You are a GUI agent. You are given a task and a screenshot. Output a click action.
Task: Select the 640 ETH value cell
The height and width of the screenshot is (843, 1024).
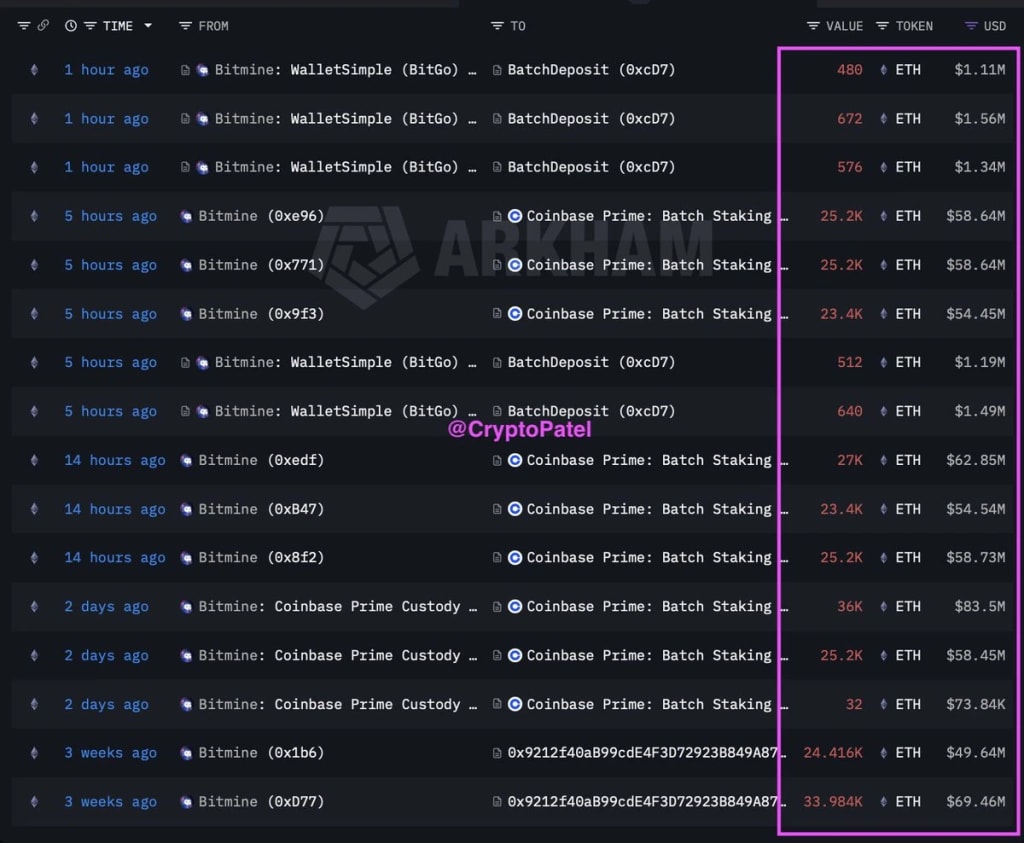(x=850, y=411)
